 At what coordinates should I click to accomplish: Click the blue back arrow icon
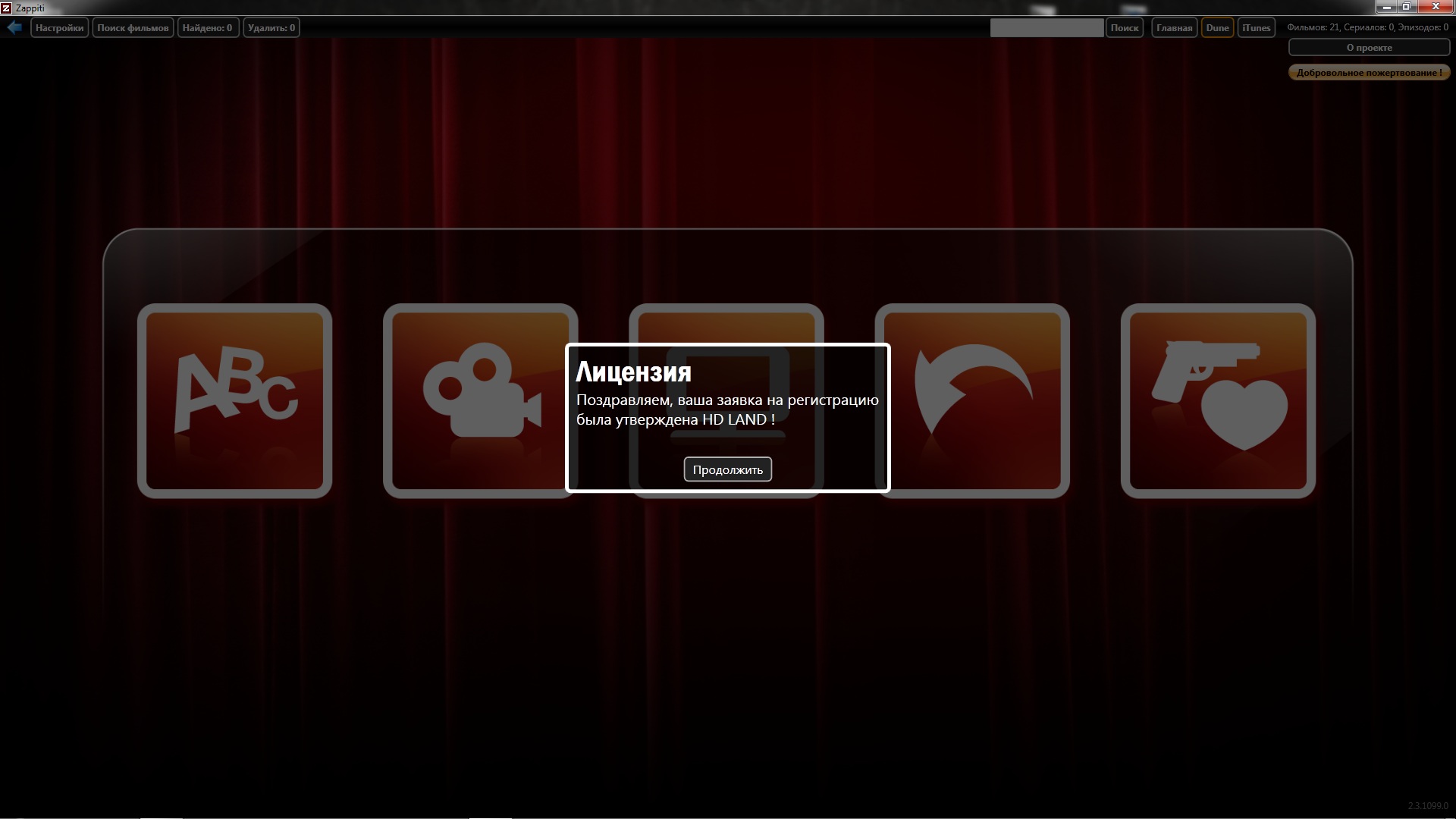[14, 27]
